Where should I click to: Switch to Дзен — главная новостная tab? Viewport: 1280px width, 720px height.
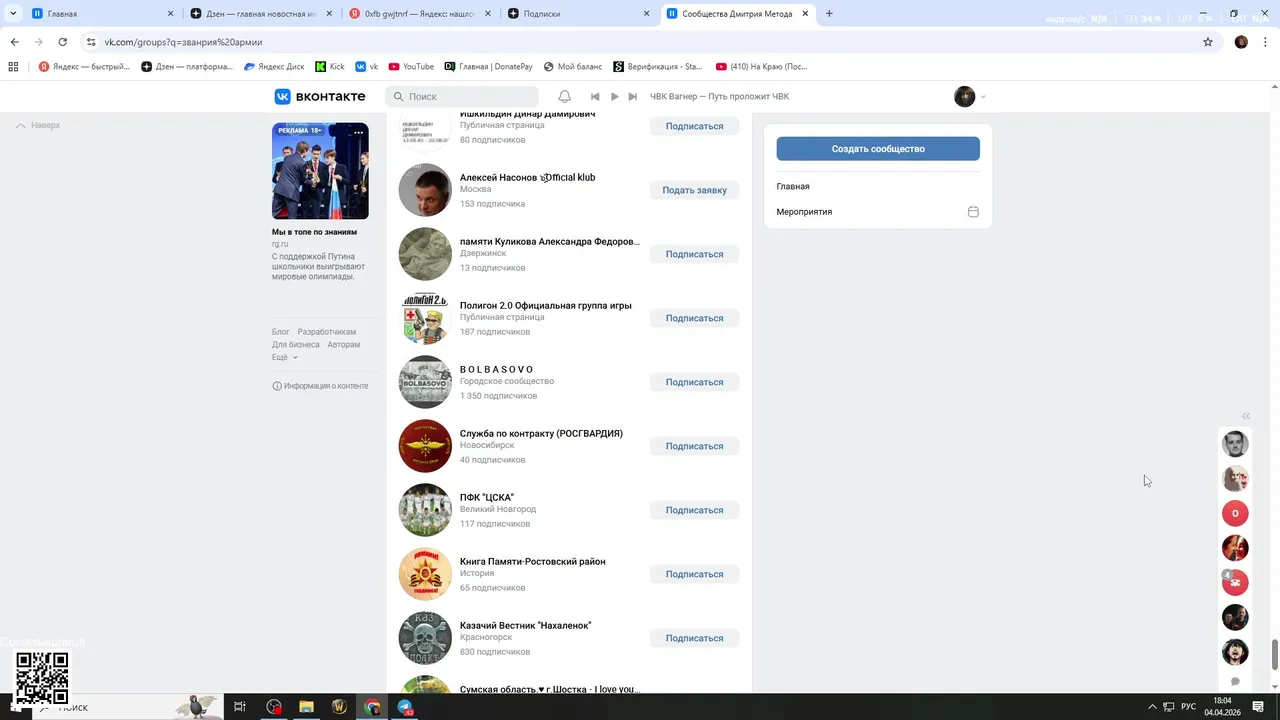(x=259, y=14)
